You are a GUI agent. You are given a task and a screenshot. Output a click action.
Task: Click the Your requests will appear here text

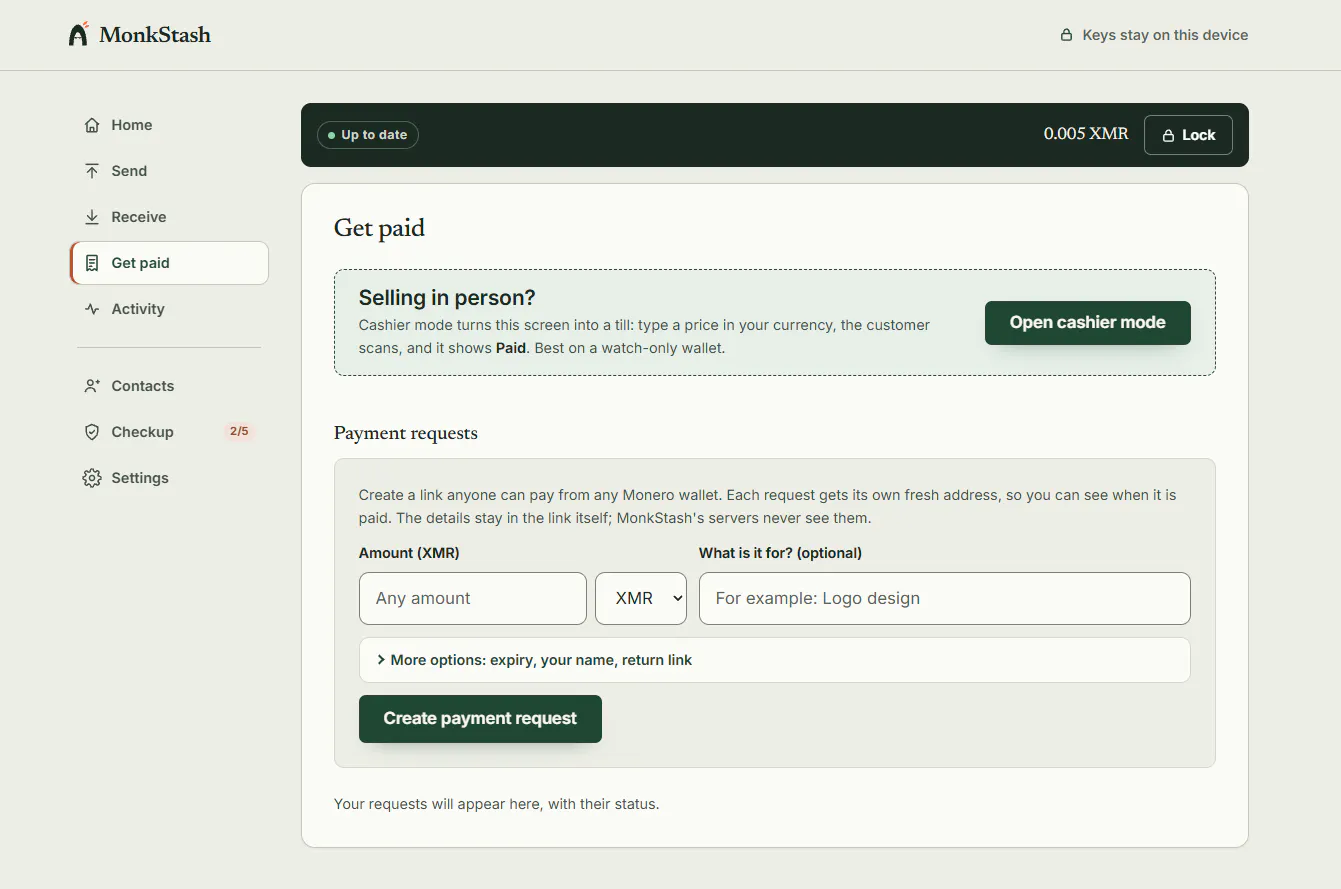pos(497,804)
